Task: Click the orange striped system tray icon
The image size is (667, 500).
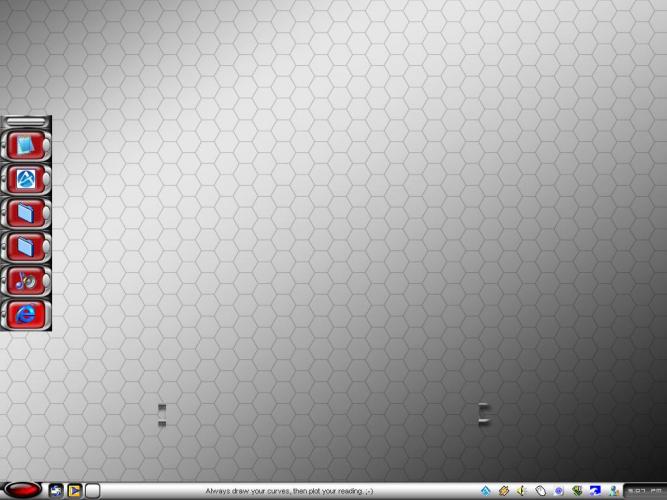Action: point(504,491)
